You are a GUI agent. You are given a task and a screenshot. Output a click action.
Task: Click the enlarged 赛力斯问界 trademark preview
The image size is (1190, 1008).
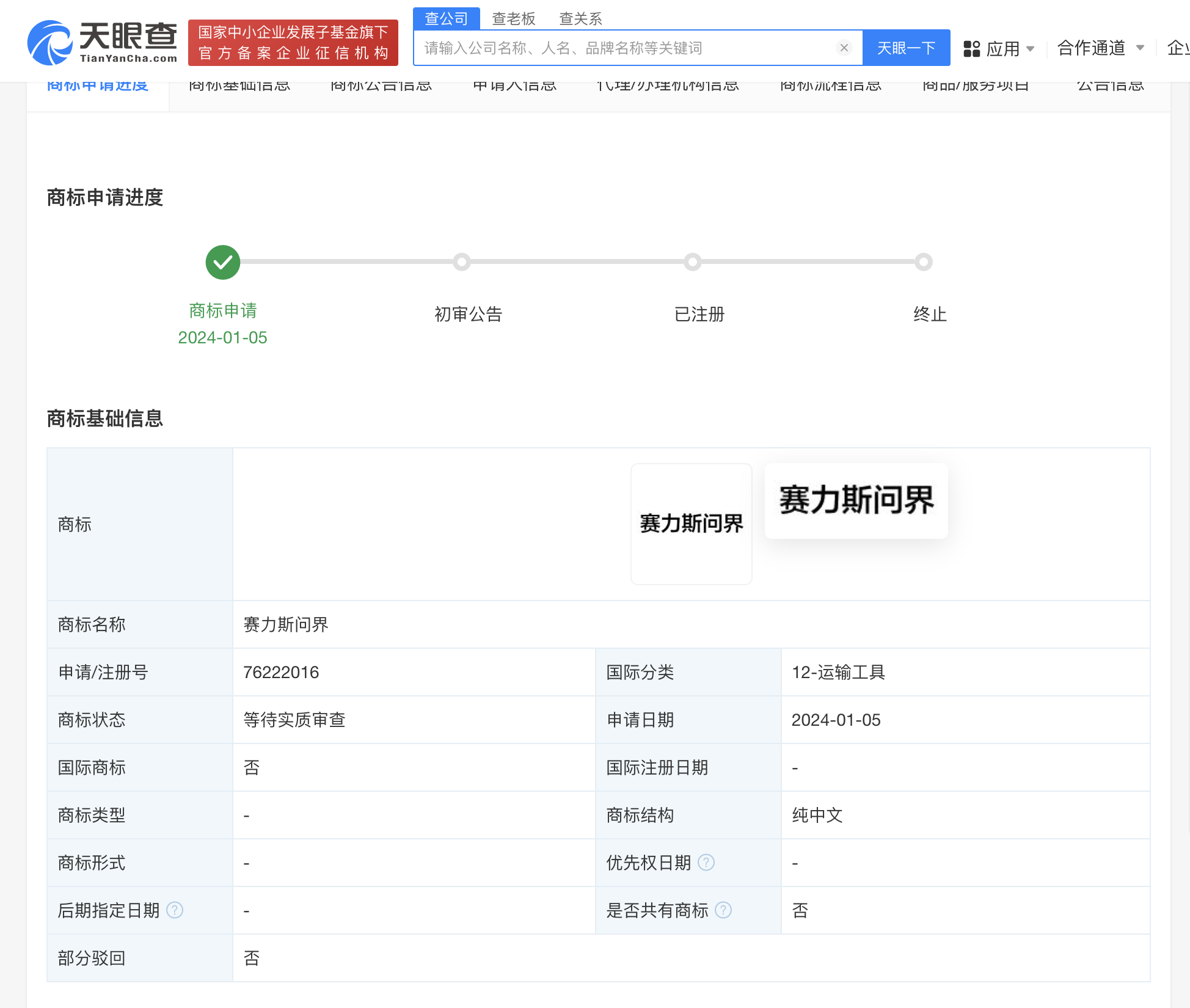coord(856,500)
